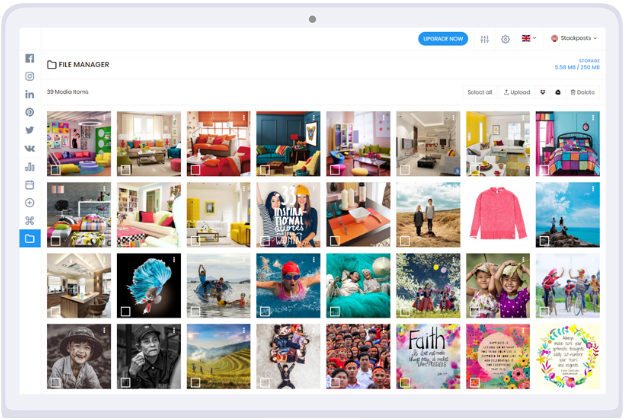This screenshot has width=627, height=420.
Task: Open options menu on blue betta fish image
Action: (x=174, y=260)
